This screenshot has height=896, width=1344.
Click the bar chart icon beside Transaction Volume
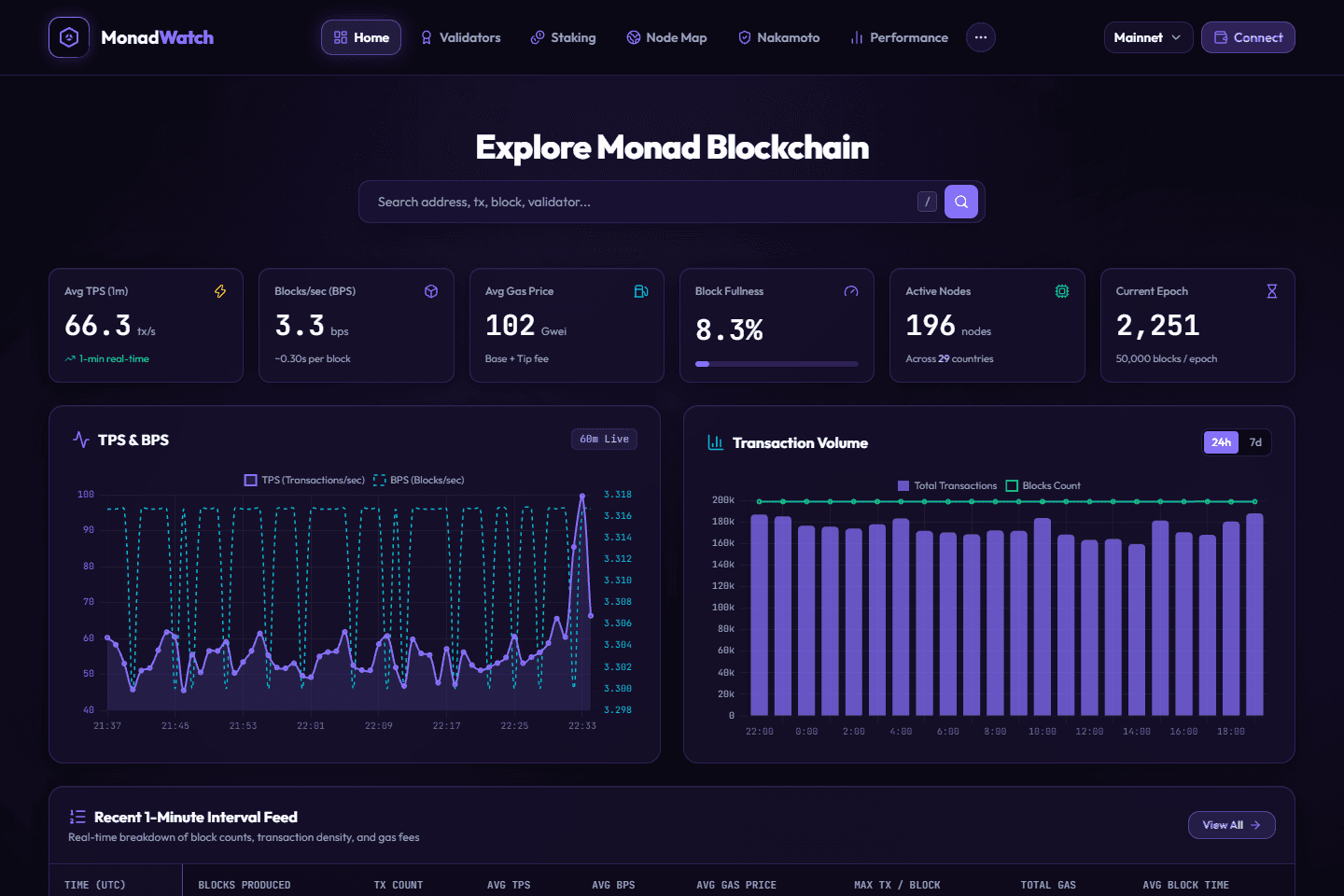point(716,442)
